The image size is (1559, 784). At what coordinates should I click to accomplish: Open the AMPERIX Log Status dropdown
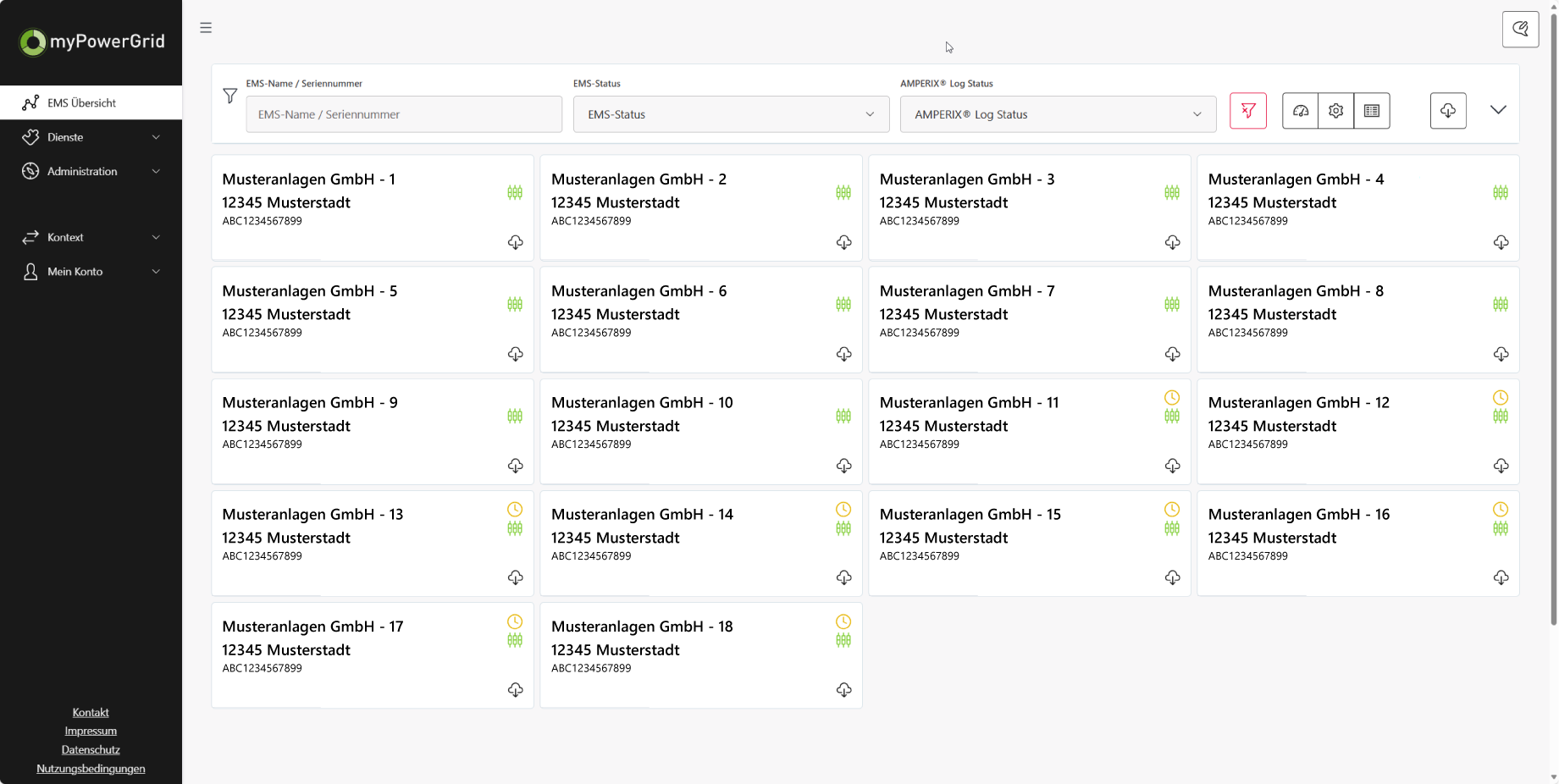pos(1058,114)
